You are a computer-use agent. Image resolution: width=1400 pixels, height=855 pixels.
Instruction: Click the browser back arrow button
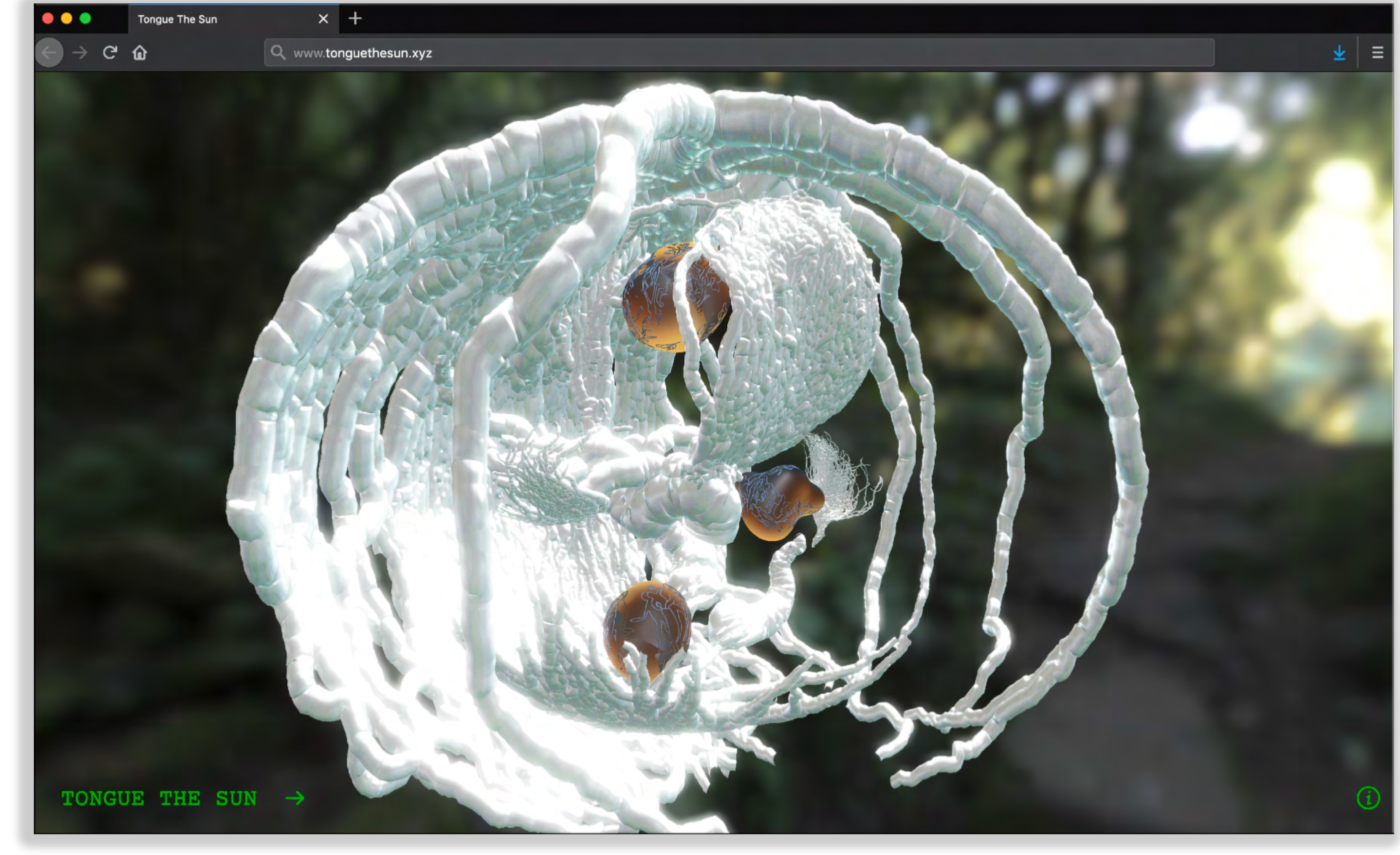pyautogui.click(x=49, y=53)
